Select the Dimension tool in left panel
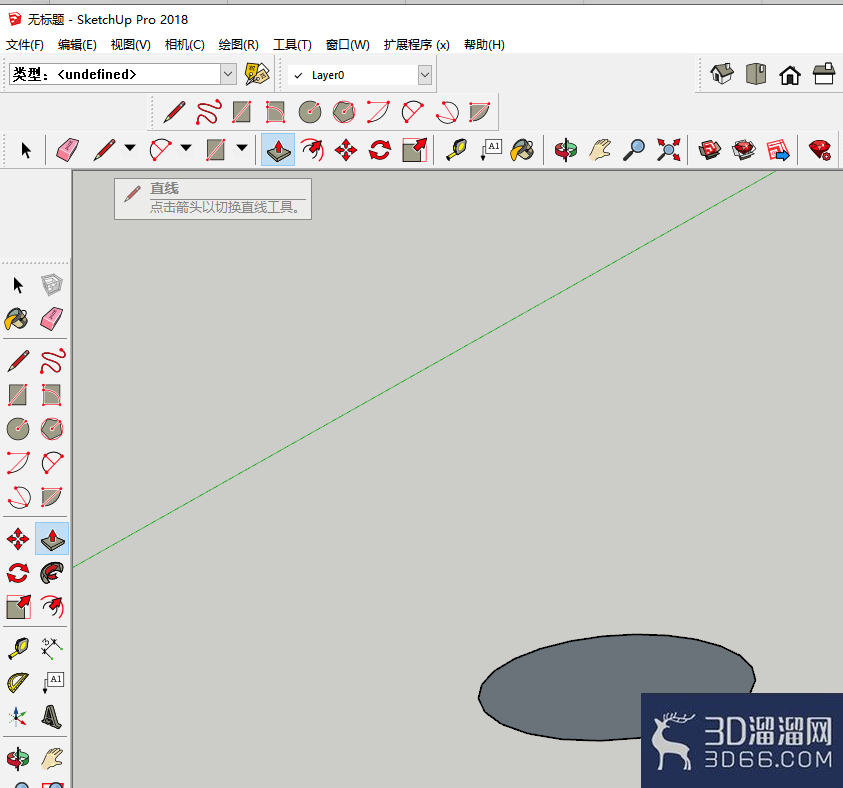 coord(52,649)
